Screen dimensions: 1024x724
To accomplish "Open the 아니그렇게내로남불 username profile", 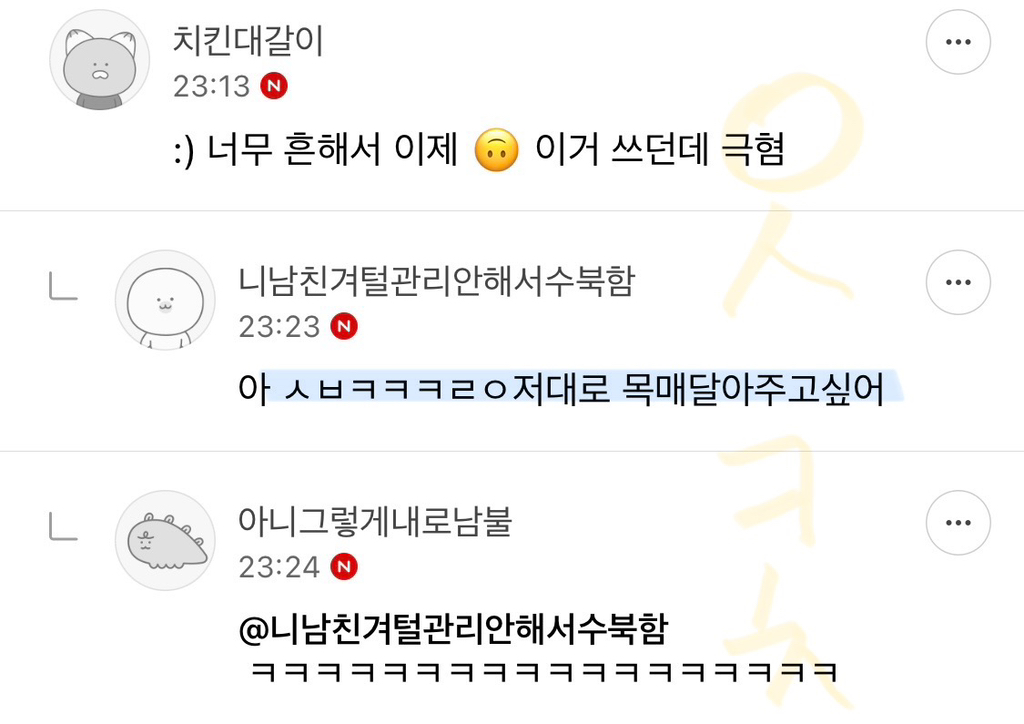I will point(375,522).
